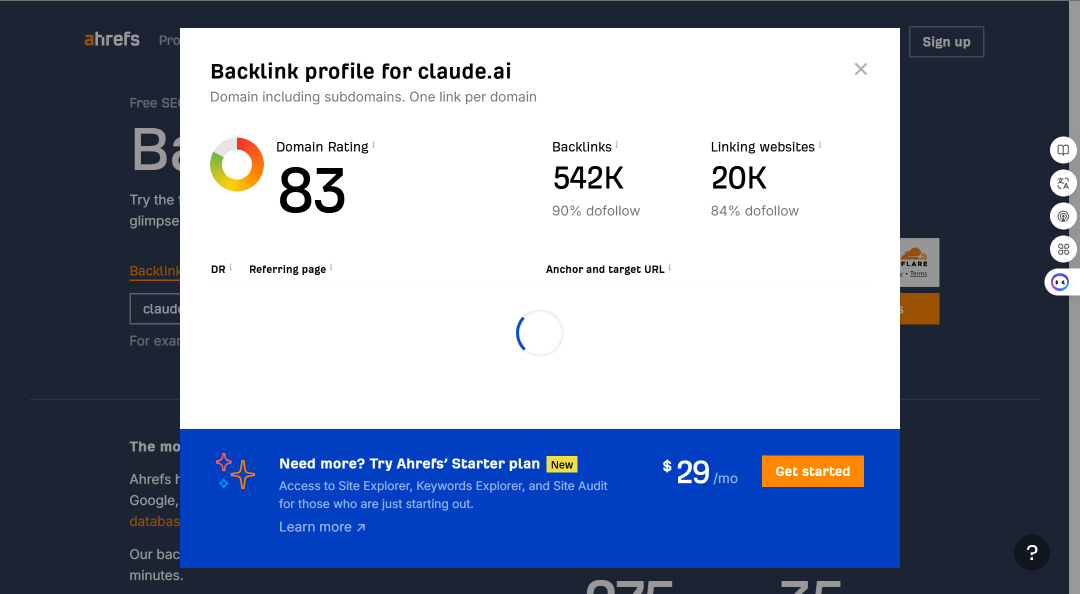Click the Linking websites info icon
The width and height of the screenshot is (1080, 594).
[820, 145]
